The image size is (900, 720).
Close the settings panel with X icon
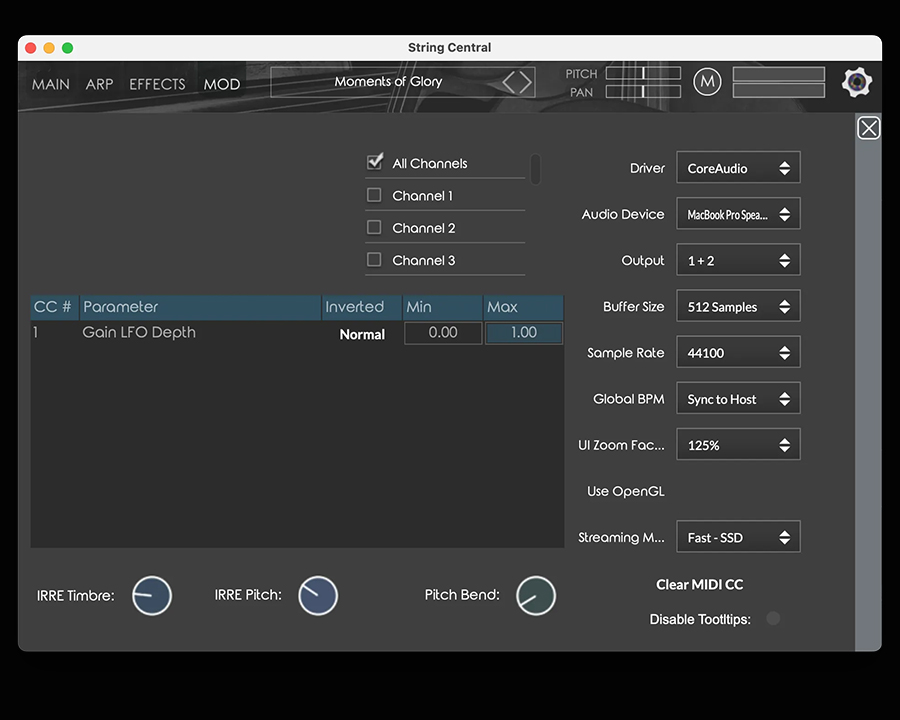tap(868, 128)
